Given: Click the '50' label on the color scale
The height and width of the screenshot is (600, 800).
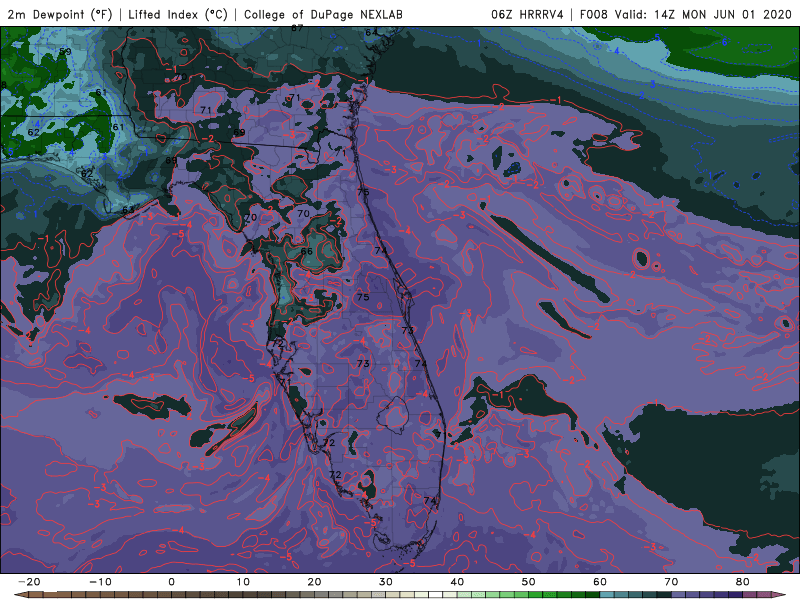Looking at the screenshot, I should [529, 582].
